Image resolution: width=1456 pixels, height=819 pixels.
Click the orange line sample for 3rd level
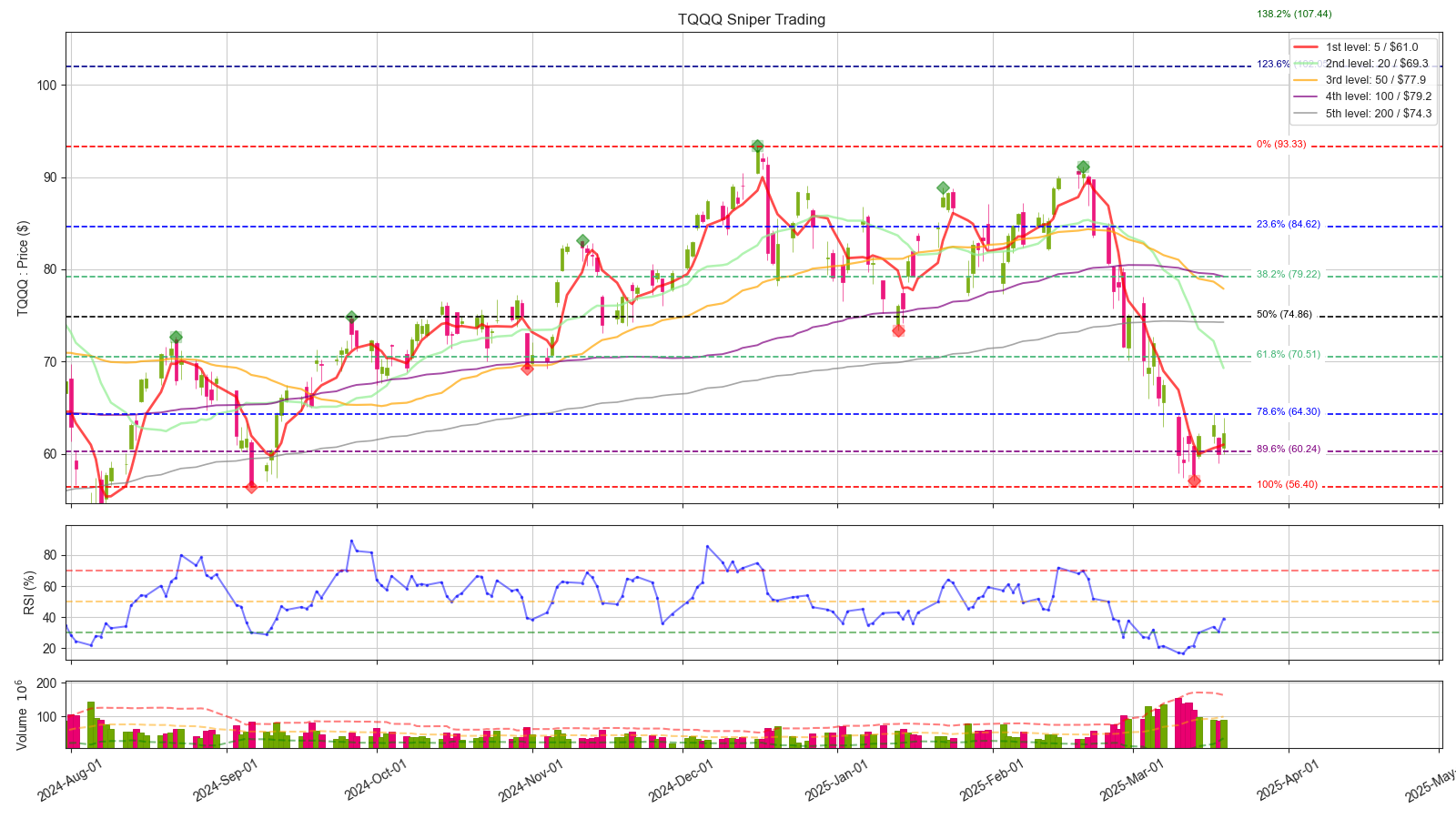coord(1307,80)
